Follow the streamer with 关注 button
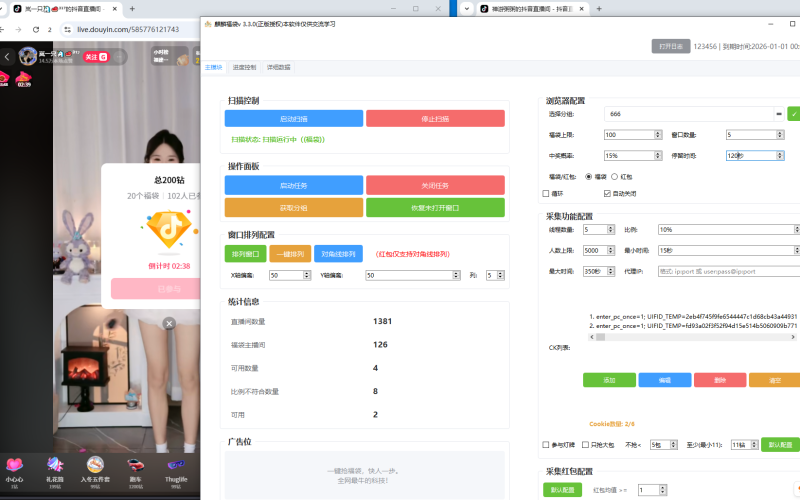The height and width of the screenshot is (500, 800). [x=96, y=57]
